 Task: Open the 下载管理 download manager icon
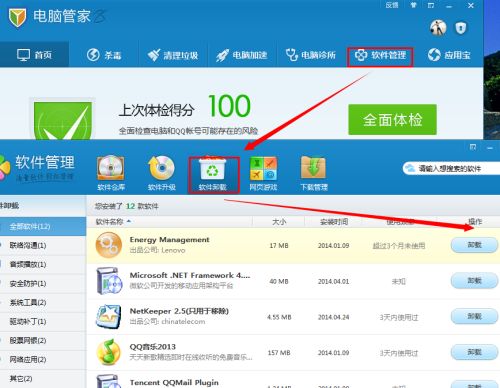click(x=314, y=173)
